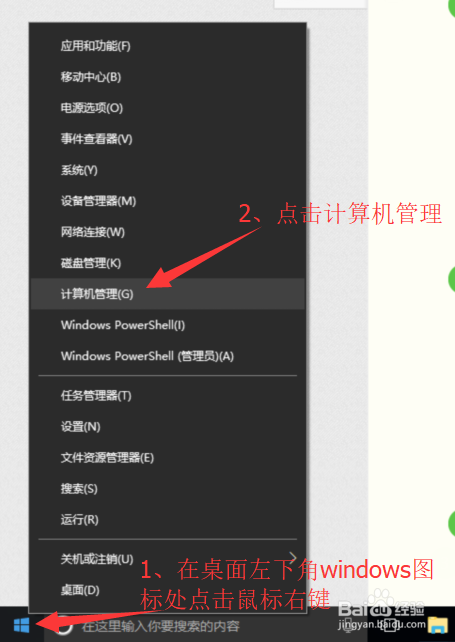
Task: Select 设置(N) menu item
Action: [168, 427]
